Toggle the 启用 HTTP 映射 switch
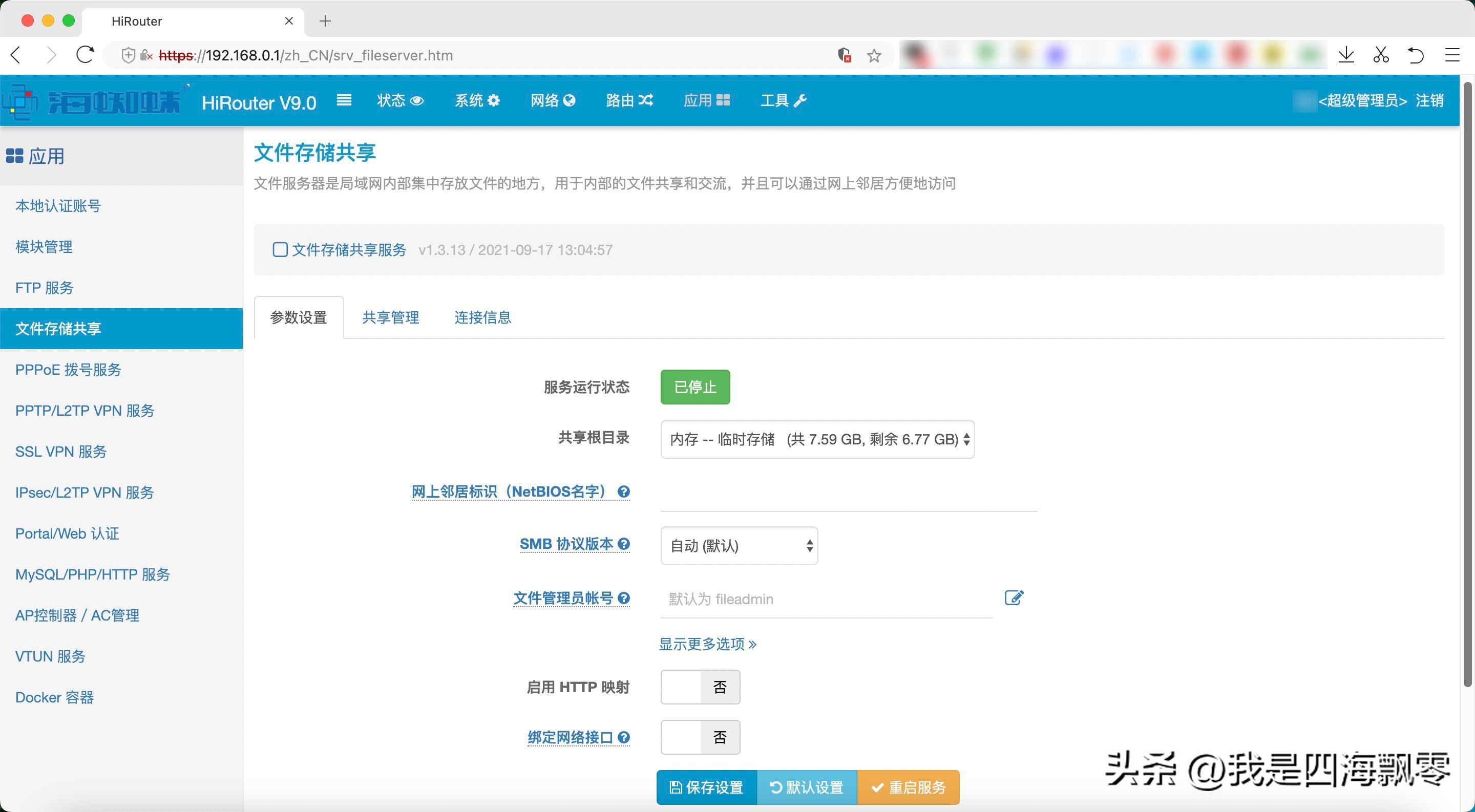Viewport: 1475px width, 812px height. point(700,687)
